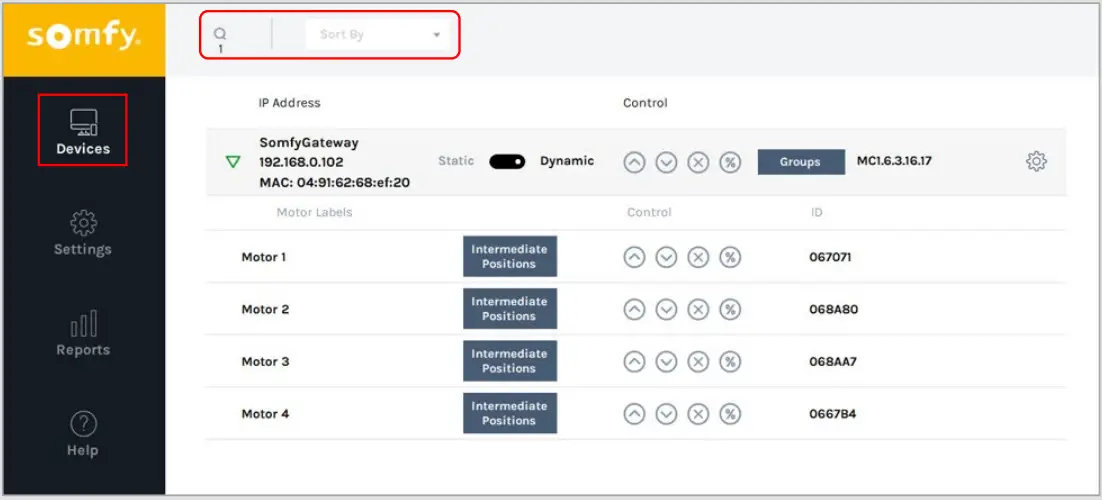1102x500 pixels.
Task: Click motor ID 068A80
Action: pyautogui.click(x=834, y=309)
